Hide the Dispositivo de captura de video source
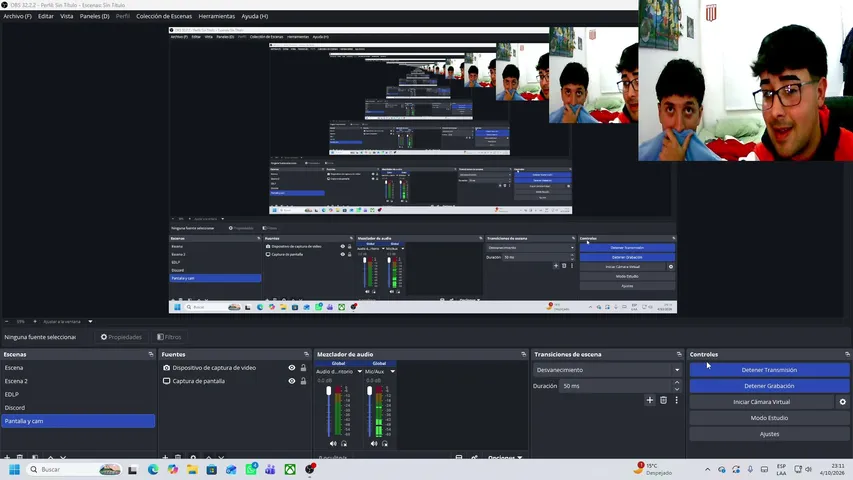 pyautogui.click(x=292, y=368)
